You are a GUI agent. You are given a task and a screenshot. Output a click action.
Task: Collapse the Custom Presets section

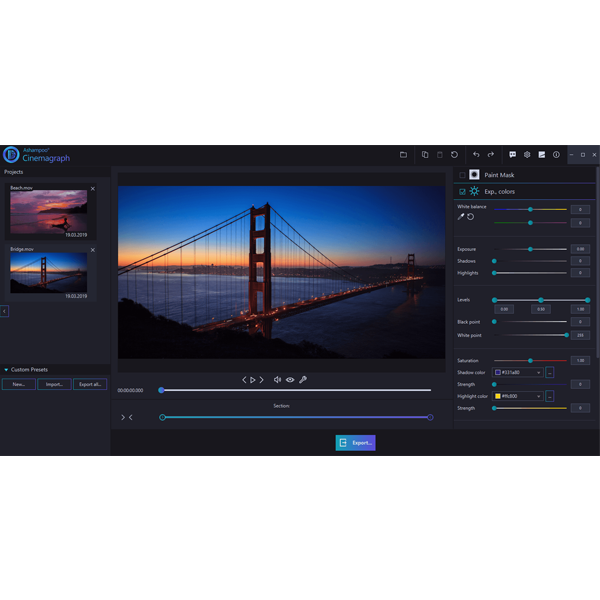click(6, 369)
